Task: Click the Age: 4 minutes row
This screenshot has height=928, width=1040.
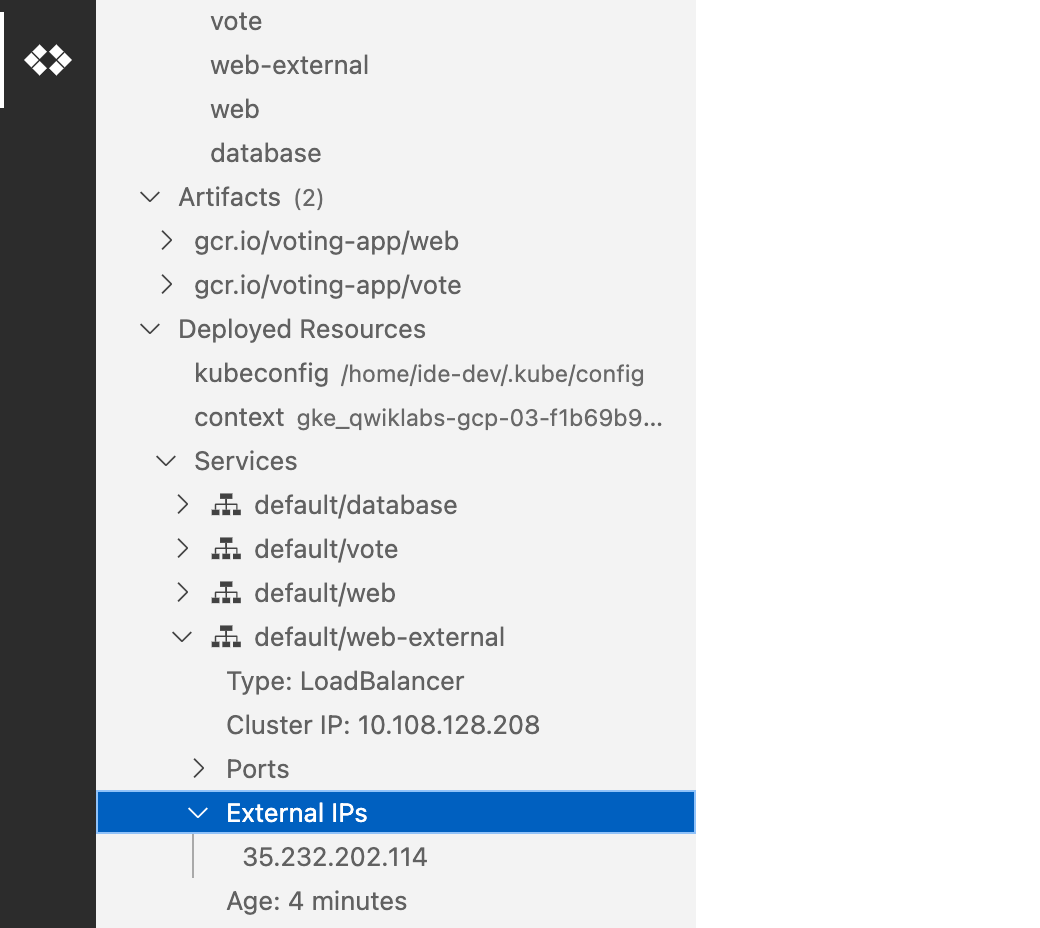Action: (396, 901)
